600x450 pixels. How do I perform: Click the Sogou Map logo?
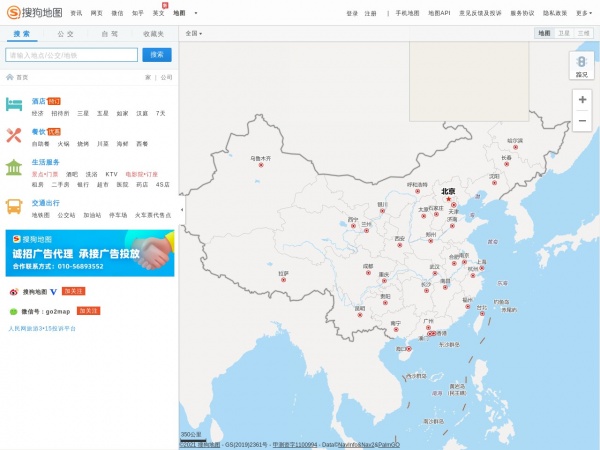(x=34, y=13)
